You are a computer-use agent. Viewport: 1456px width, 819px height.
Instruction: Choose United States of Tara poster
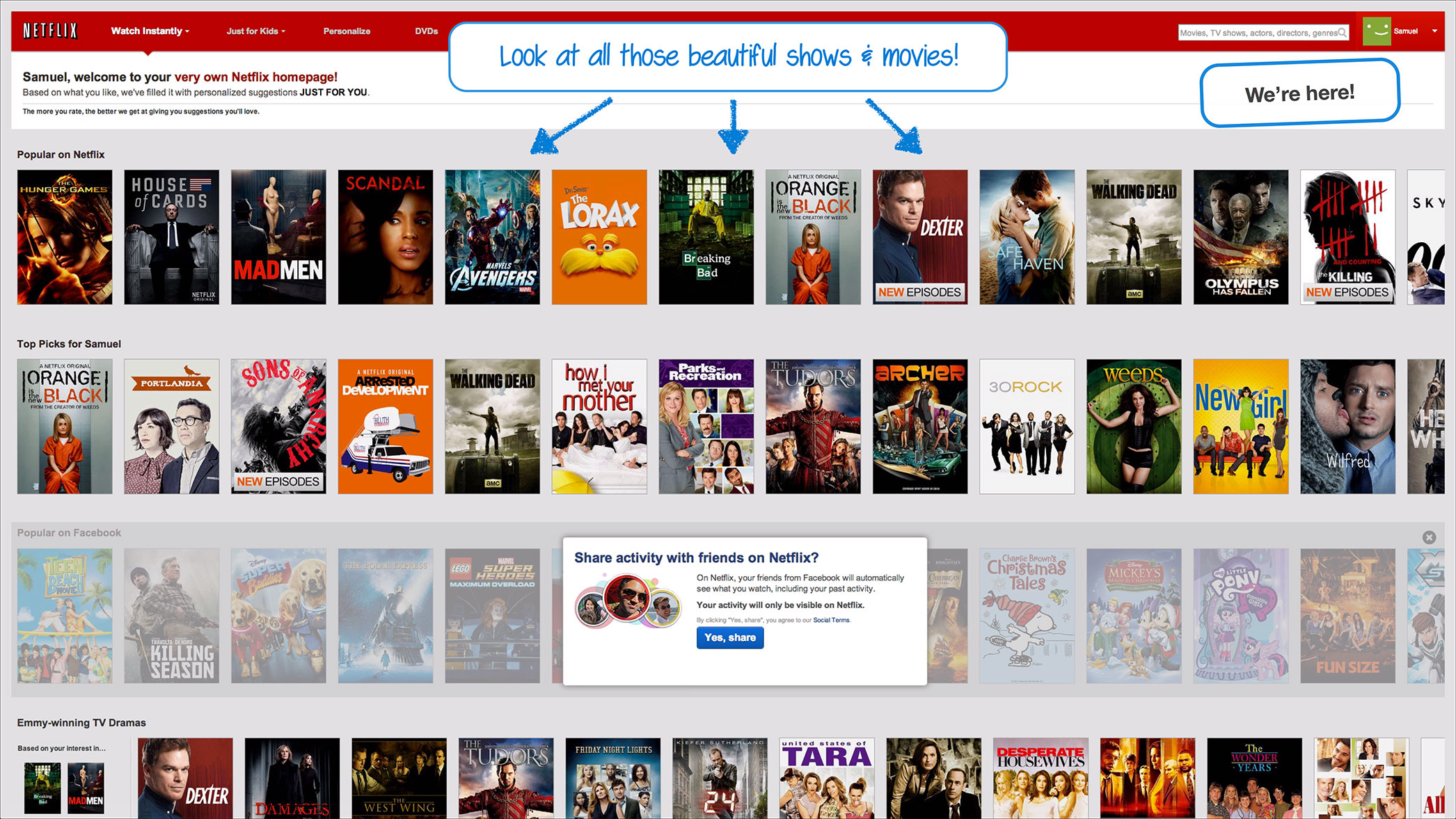pyautogui.click(x=827, y=778)
